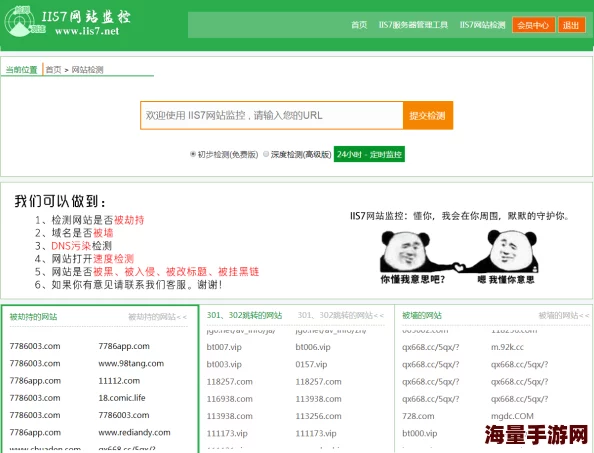Click 网站检测 in the breadcrumb

88,70
